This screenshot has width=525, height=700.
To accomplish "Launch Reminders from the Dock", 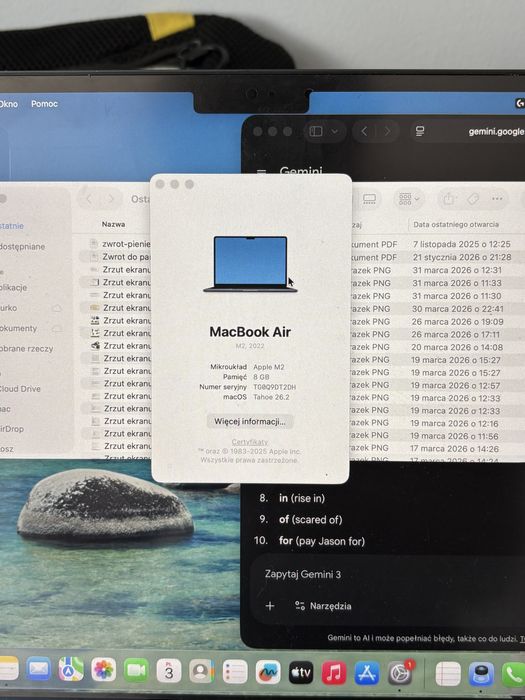I will [235, 671].
